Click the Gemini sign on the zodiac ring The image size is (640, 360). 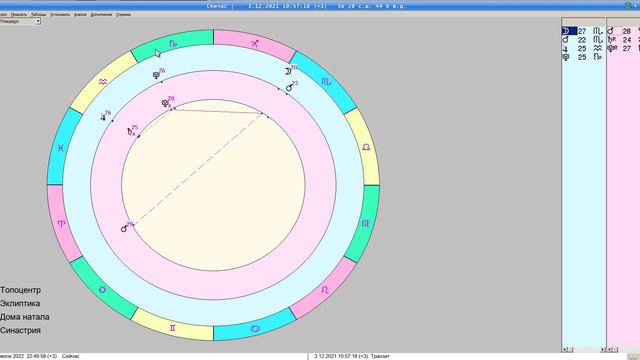(x=173, y=328)
